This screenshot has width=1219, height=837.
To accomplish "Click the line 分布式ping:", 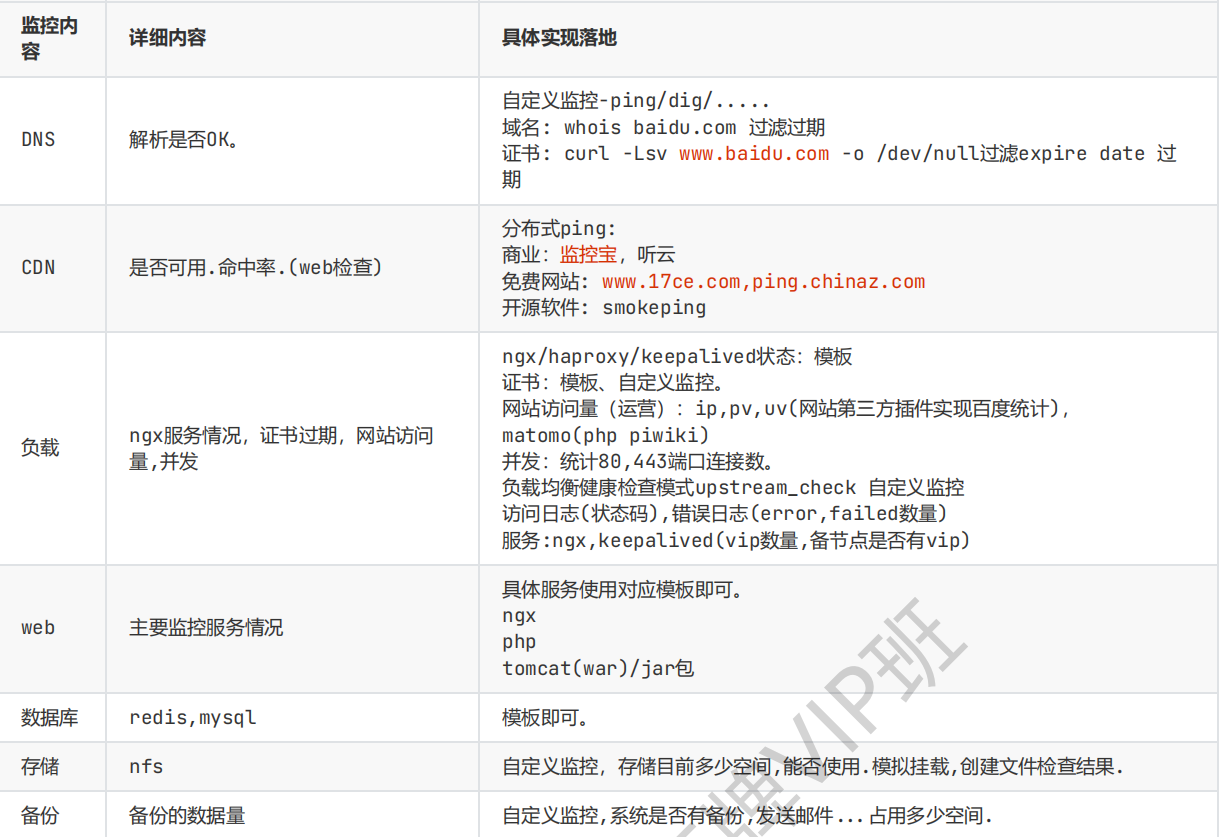I will point(559,229).
